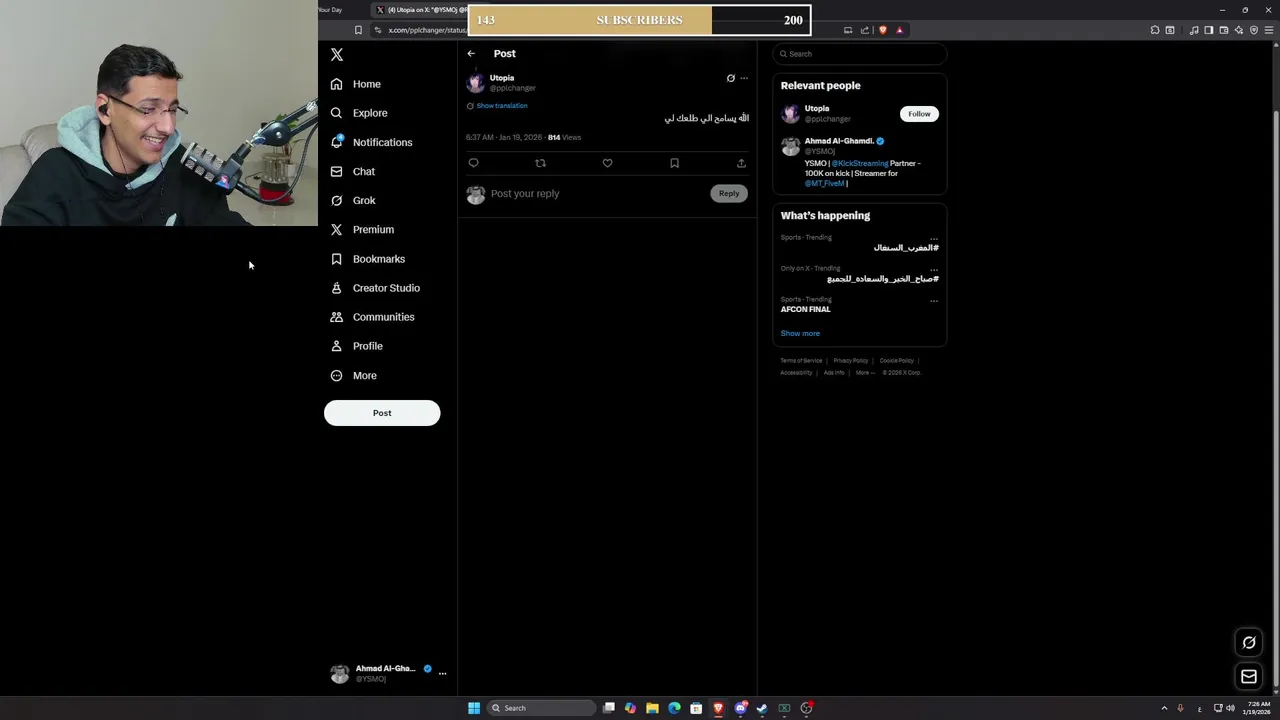Click the X search box

click(859, 54)
